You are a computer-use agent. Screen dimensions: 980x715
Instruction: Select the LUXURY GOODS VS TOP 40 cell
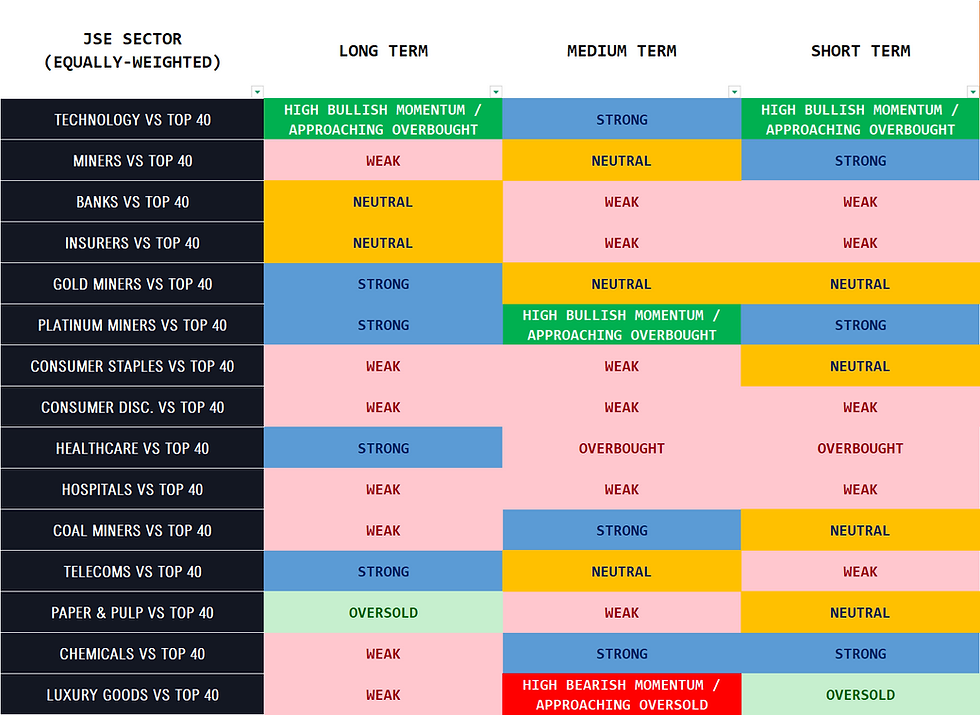tap(132, 695)
